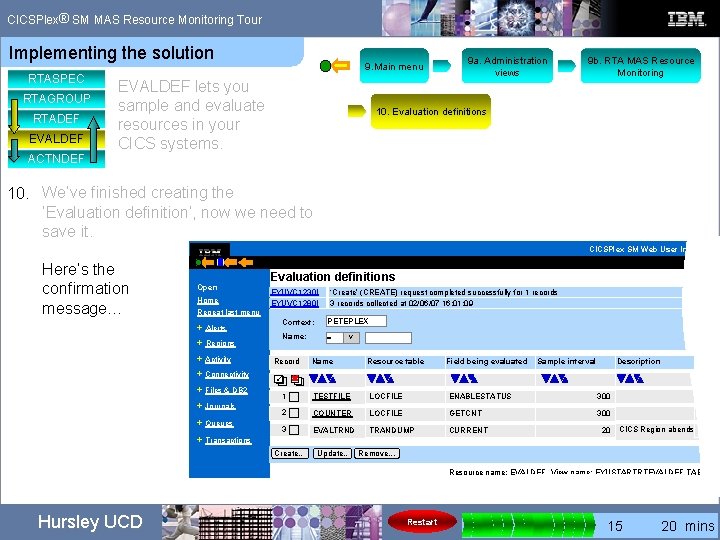
Task: Open the Transactions link
Action: click(x=228, y=440)
